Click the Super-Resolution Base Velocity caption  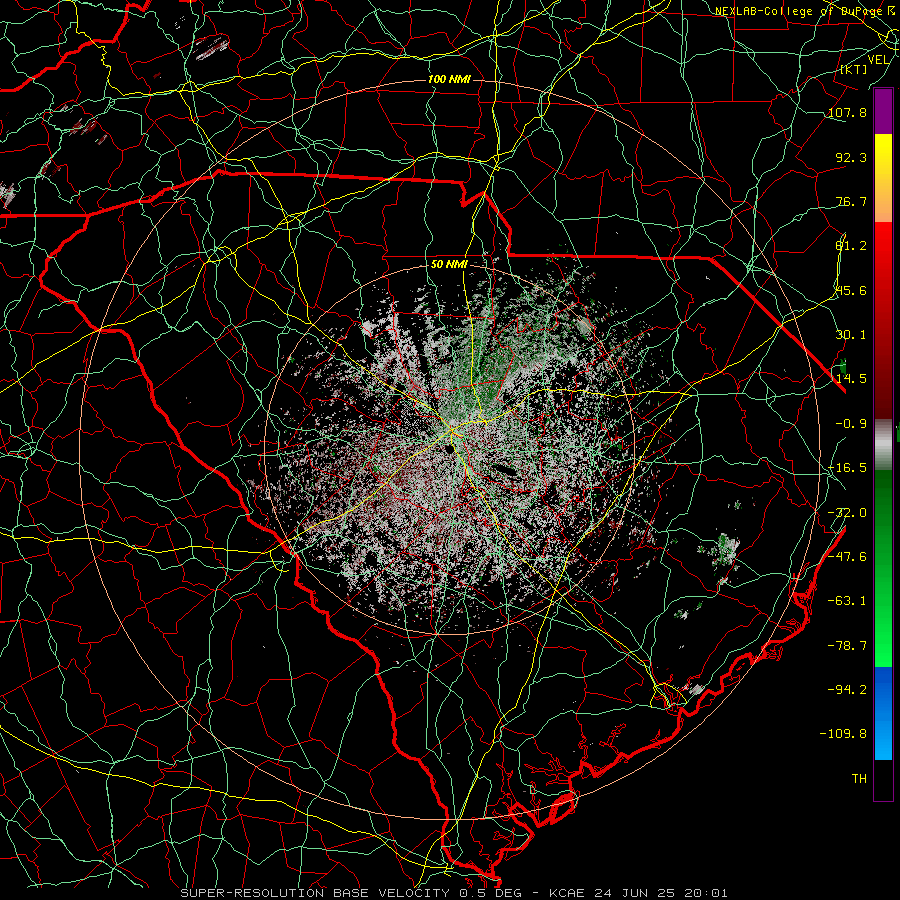tap(454, 893)
